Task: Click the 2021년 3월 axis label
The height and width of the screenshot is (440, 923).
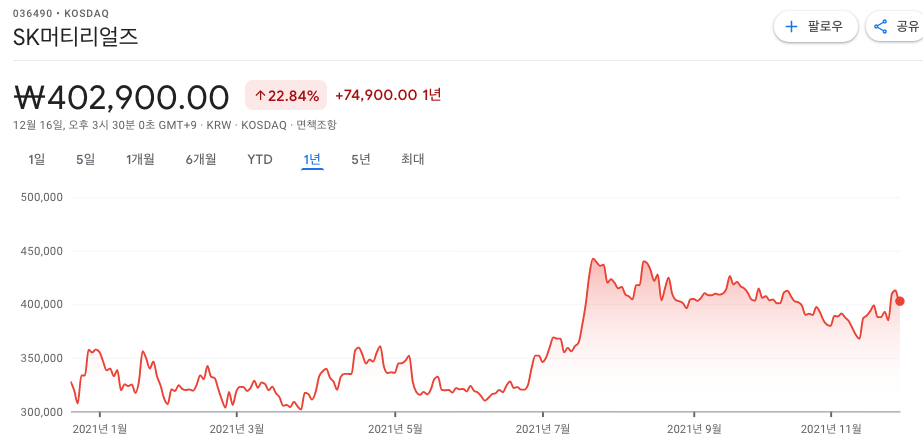Action: 236,429
